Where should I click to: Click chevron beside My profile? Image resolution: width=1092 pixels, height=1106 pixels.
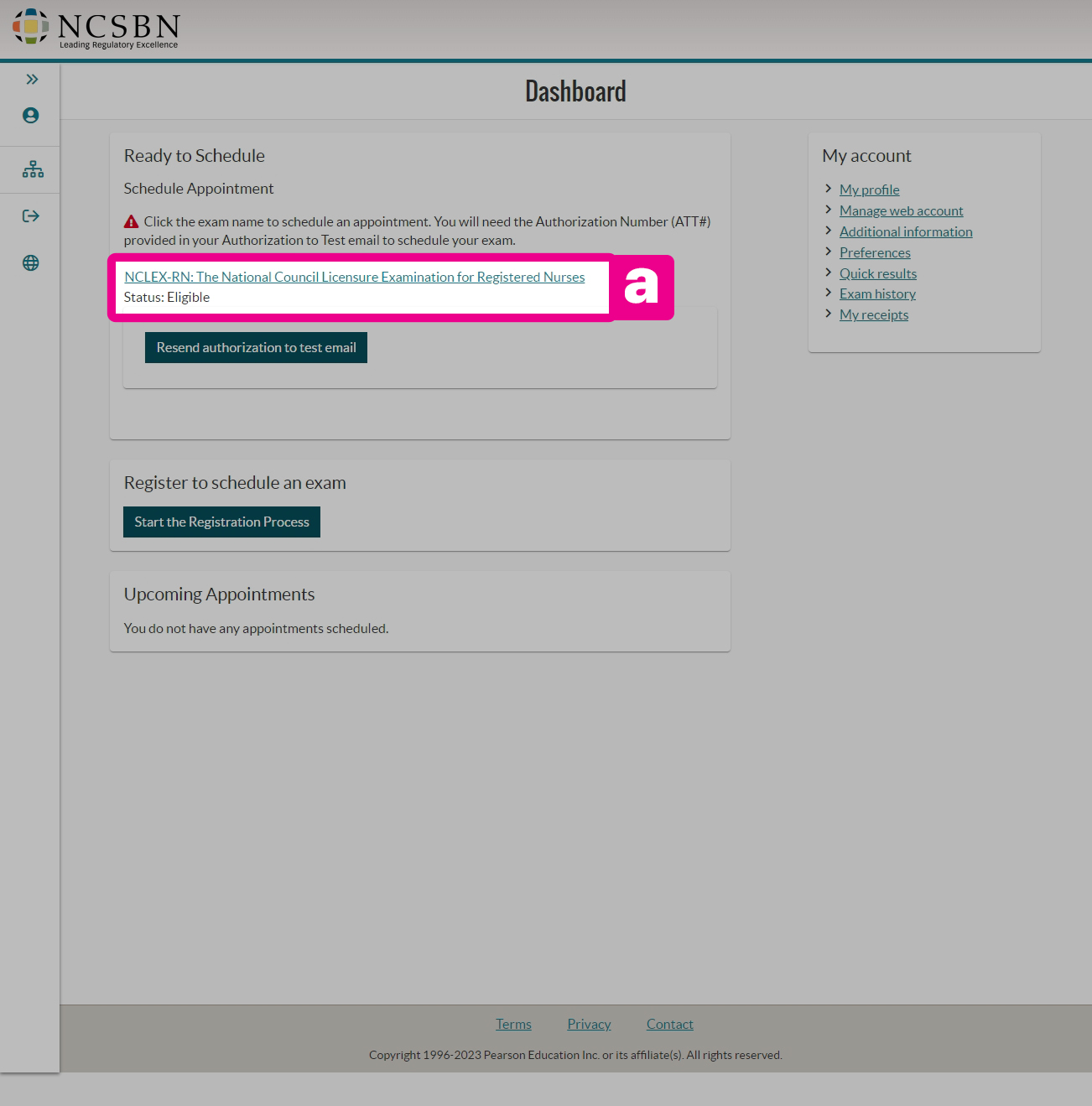tap(828, 189)
